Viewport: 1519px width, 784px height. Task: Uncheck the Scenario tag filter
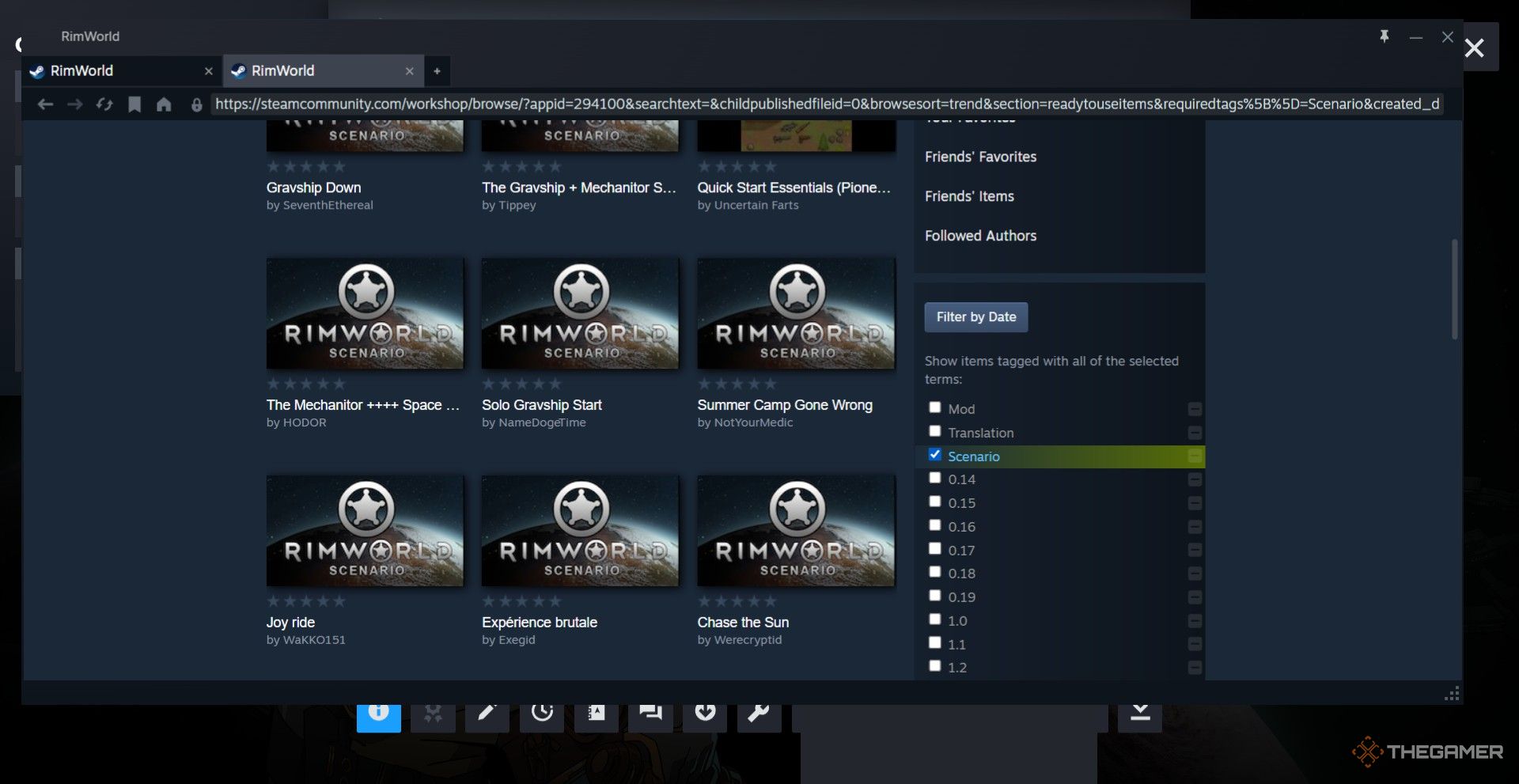[934, 455]
